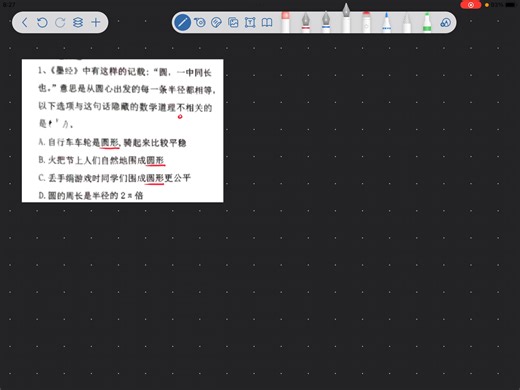Undo the last stroke

(42, 22)
